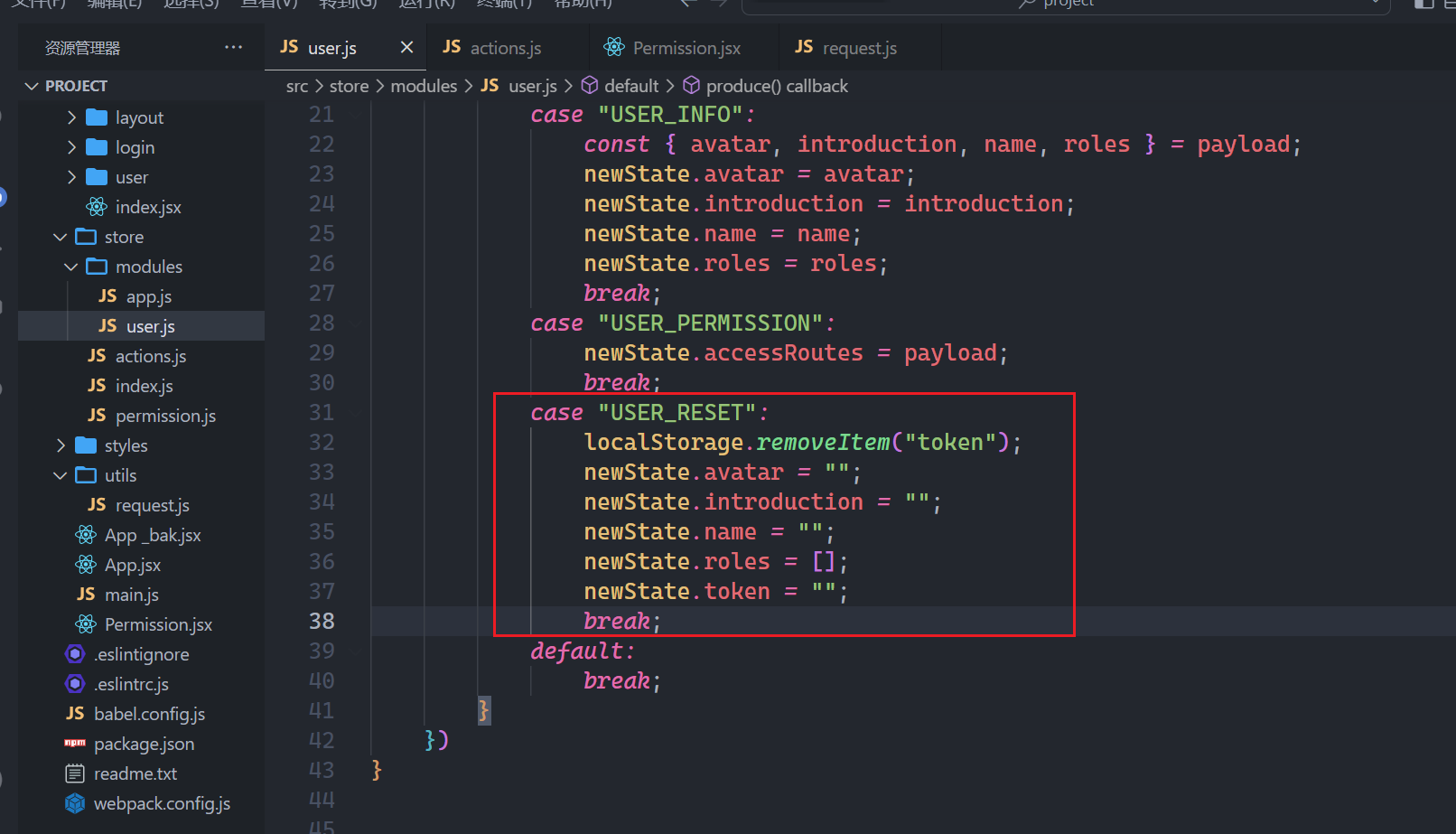Click the user folder icon
Viewport: 1456px width, 834px height.
point(97,177)
